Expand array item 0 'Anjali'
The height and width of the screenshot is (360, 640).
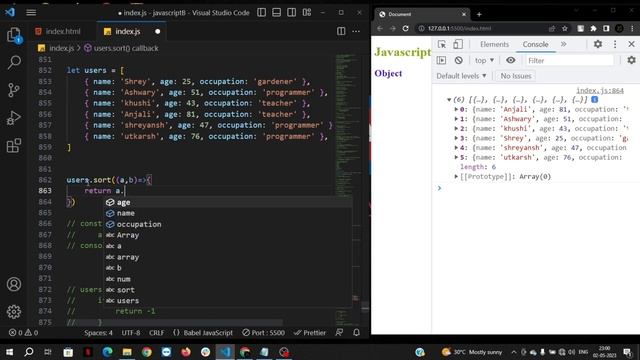[x=456, y=109]
